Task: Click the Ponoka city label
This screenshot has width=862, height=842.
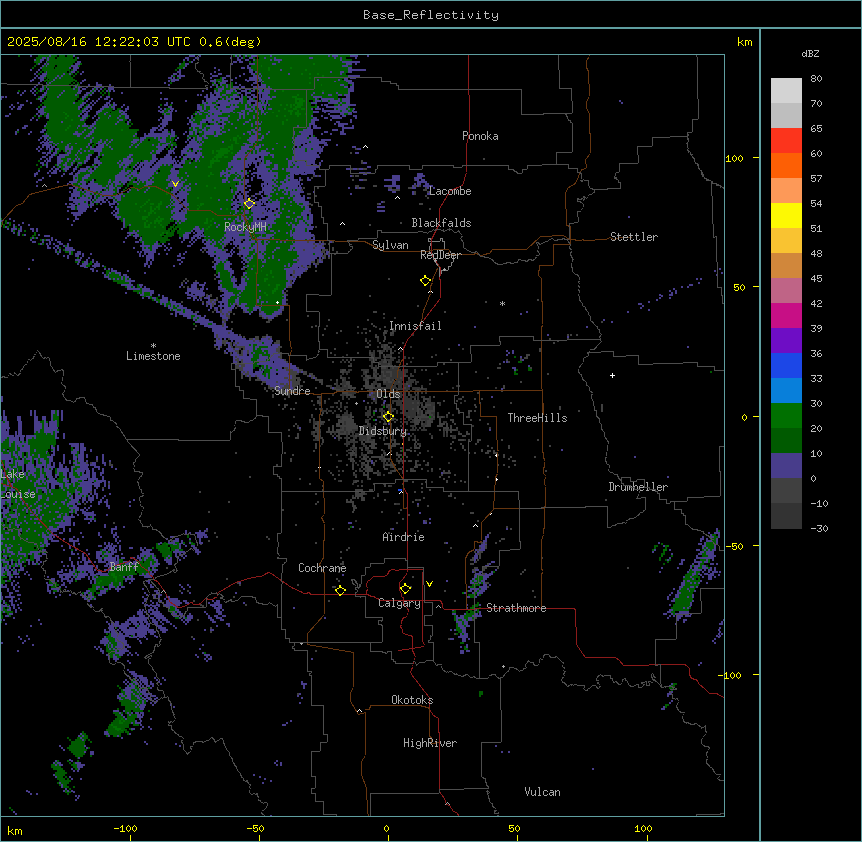Action: [x=480, y=136]
